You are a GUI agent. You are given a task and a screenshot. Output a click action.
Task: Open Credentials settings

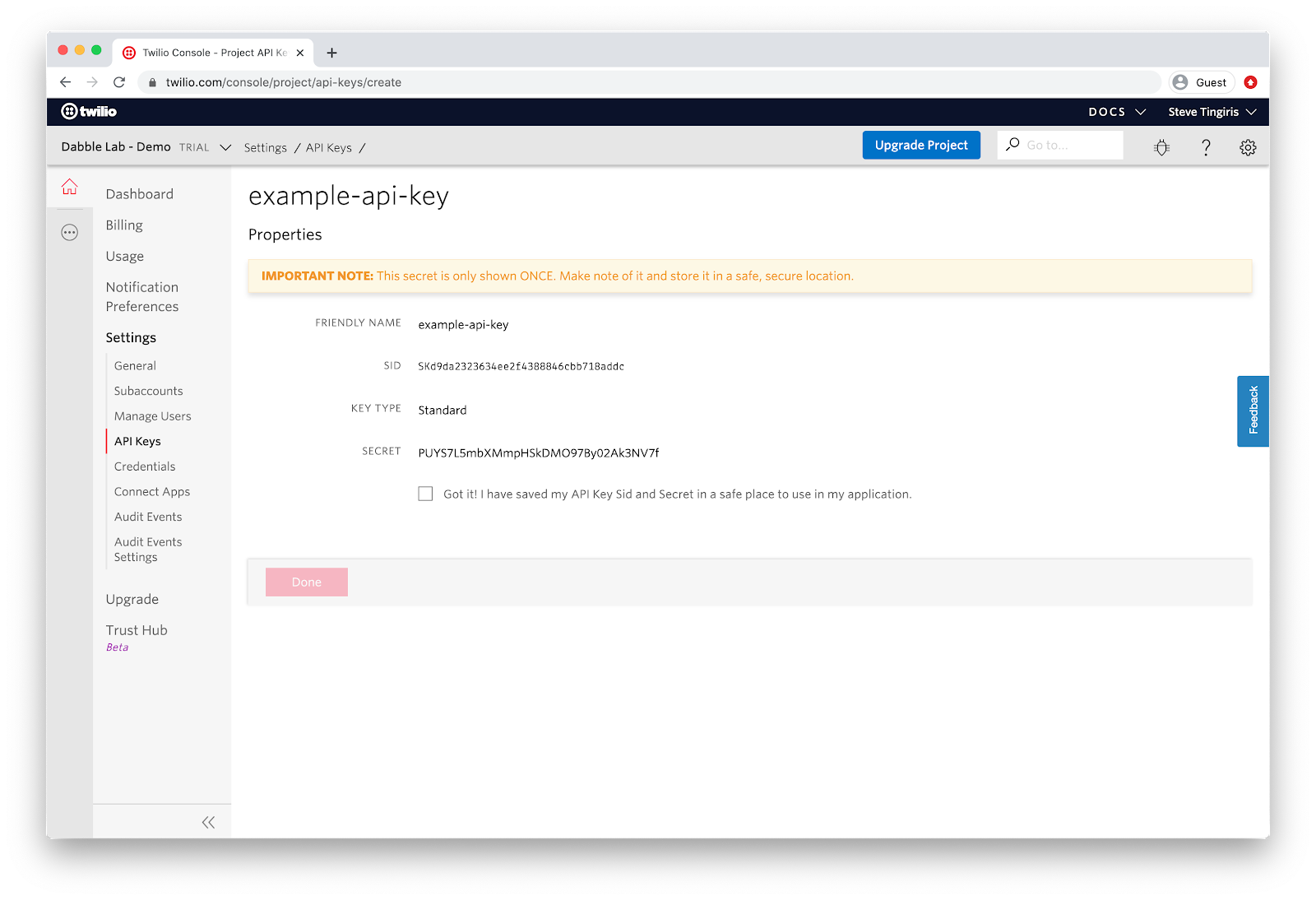pos(145,466)
